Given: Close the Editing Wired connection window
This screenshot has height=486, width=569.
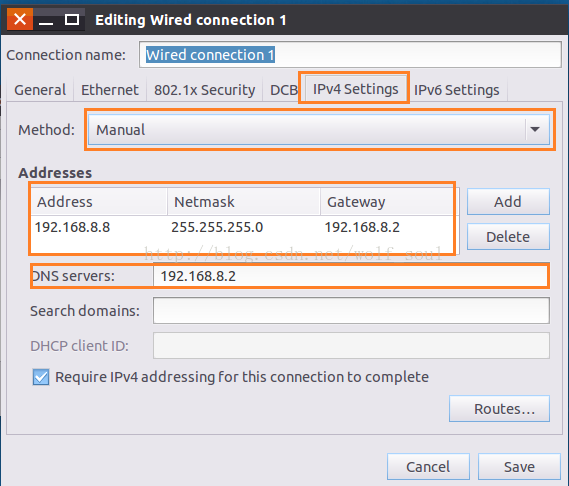Looking at the screenshot, I should click(x=20, y=20).
